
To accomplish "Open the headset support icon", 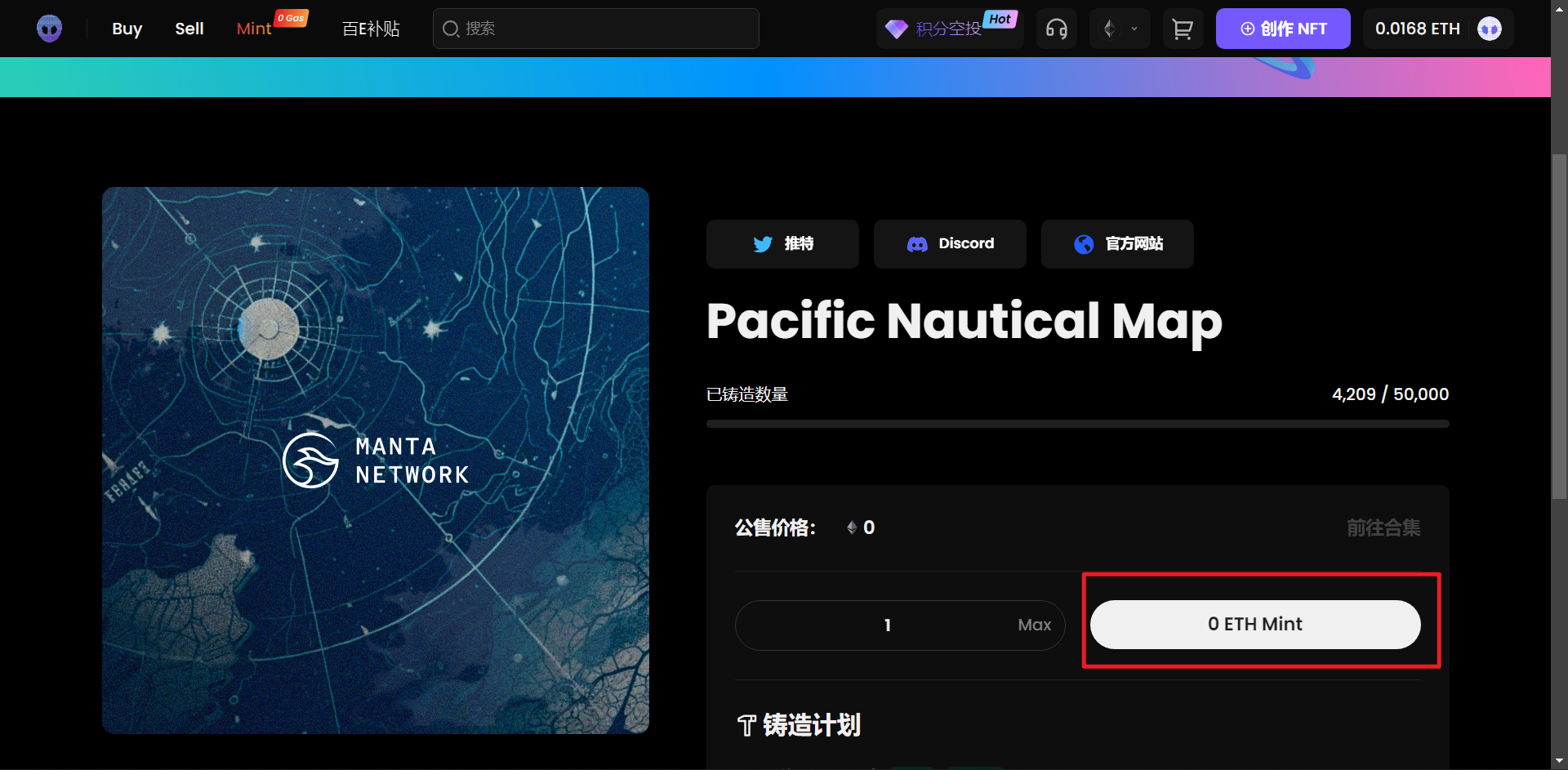I will 1057,29.
